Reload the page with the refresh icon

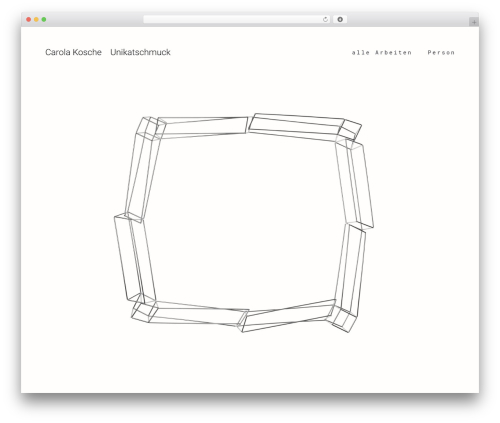click(325, 19)
